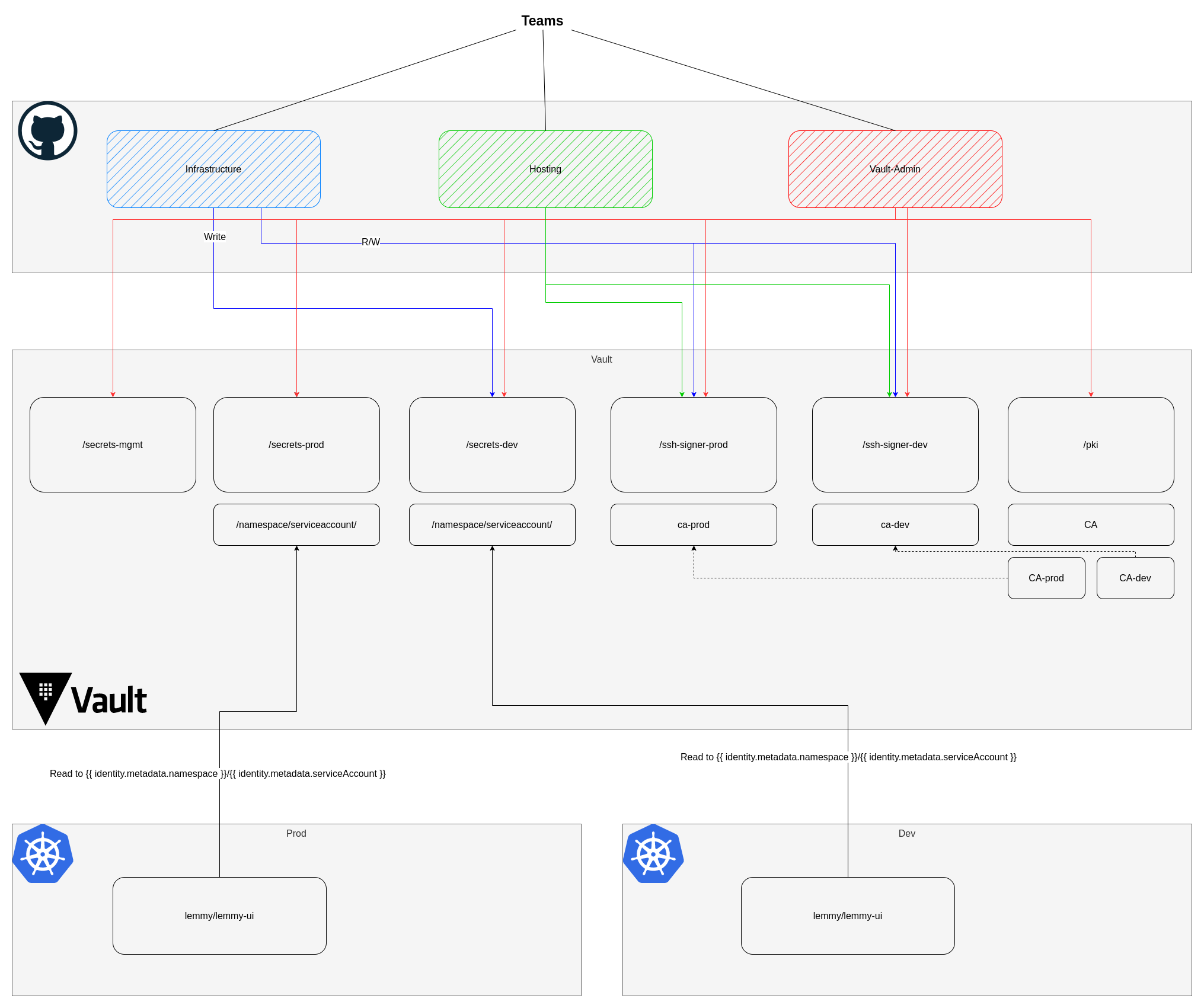Select the green Hosting team box
This screenshot has height=1008, width=1204.
[545, 169]
